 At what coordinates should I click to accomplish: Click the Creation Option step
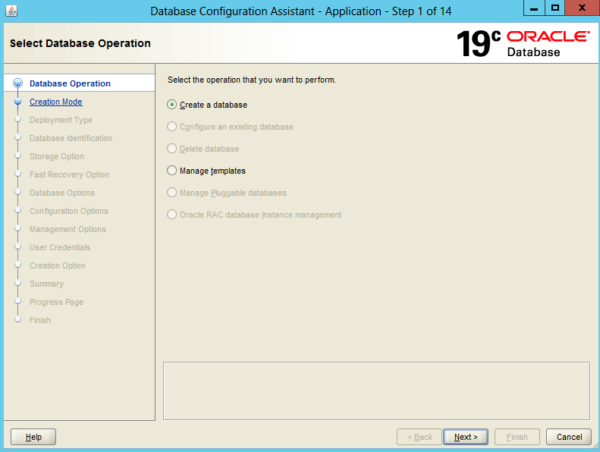pyautogui.click(x=57, y=265)
